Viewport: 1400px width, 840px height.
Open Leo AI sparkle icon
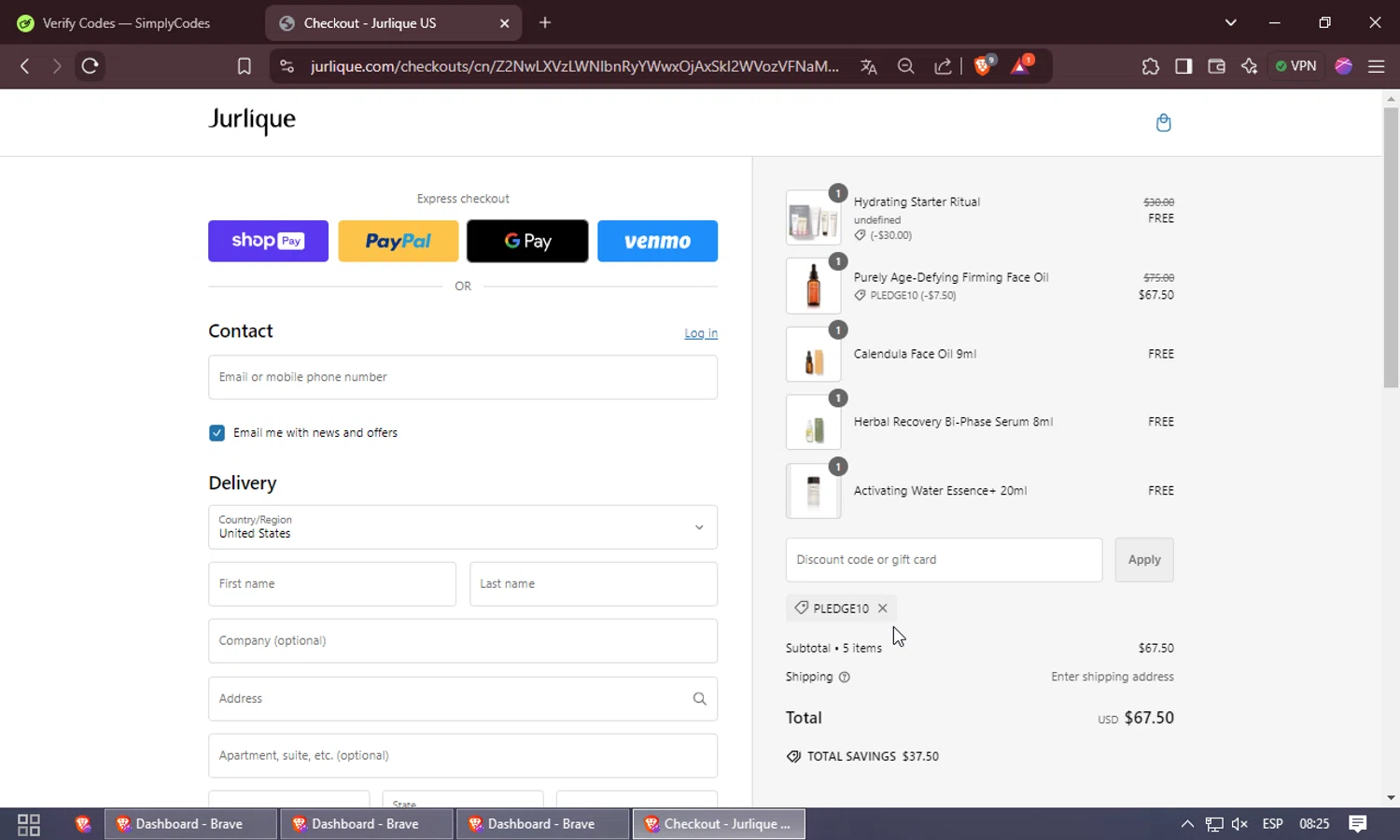[x=1250, y=66]
